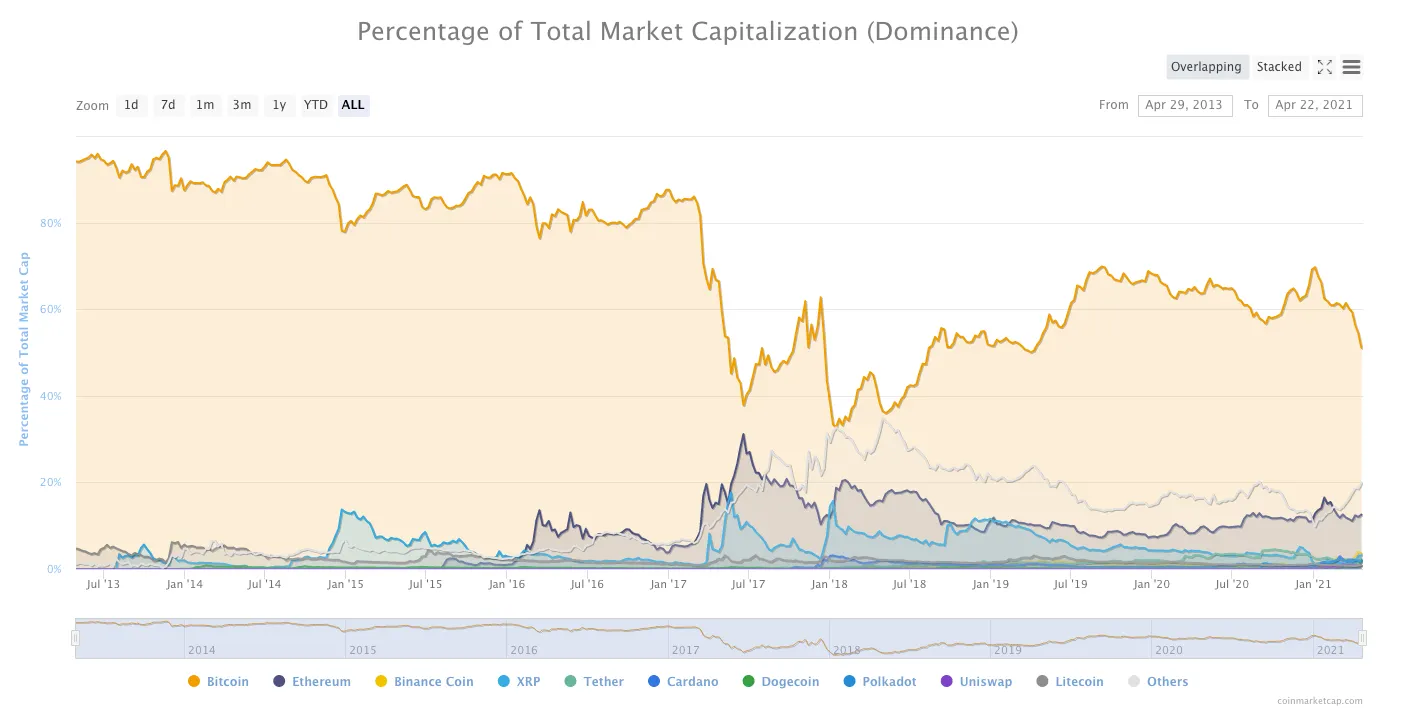
Task: Switch chart to Overlapping mode
Action: [1207, 67]
